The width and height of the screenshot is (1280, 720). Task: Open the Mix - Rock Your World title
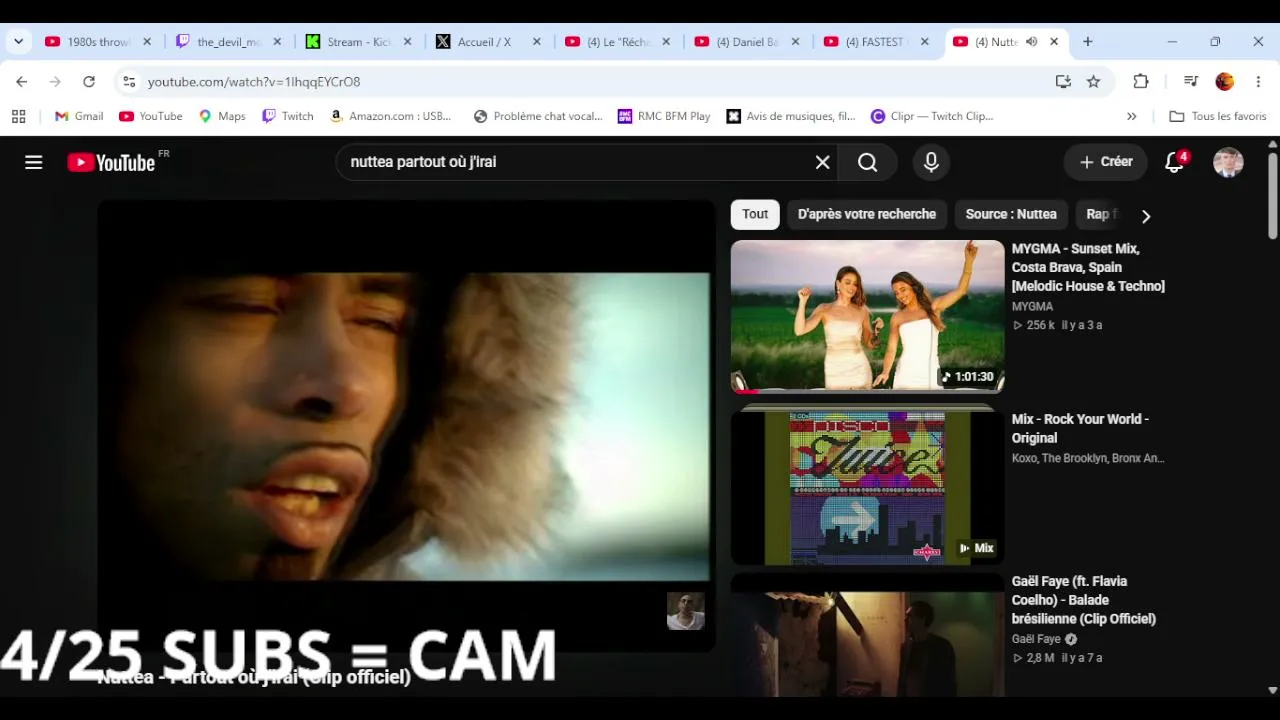1080,428
